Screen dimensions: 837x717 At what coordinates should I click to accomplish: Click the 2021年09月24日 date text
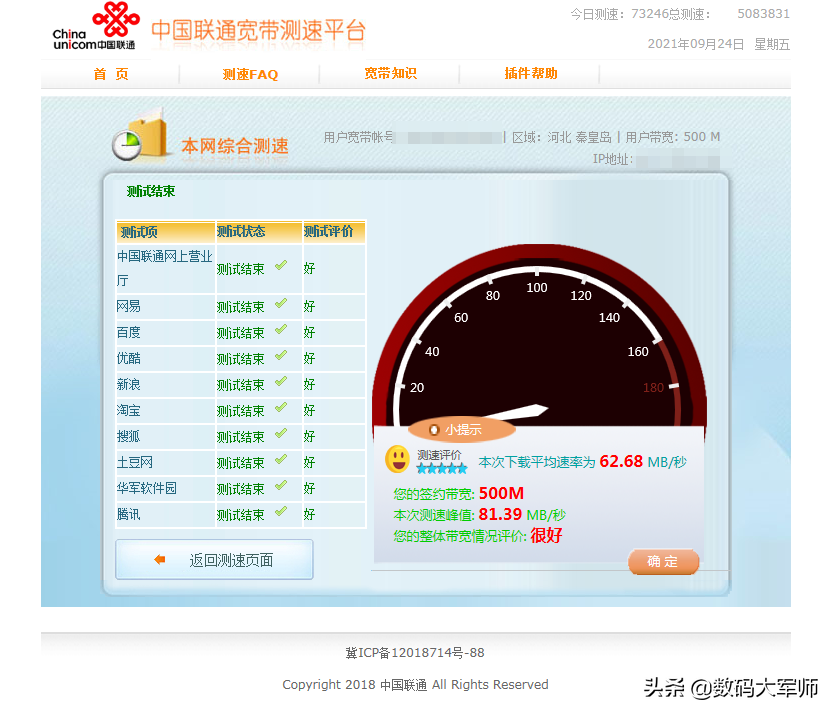click(x=696, y=44)
